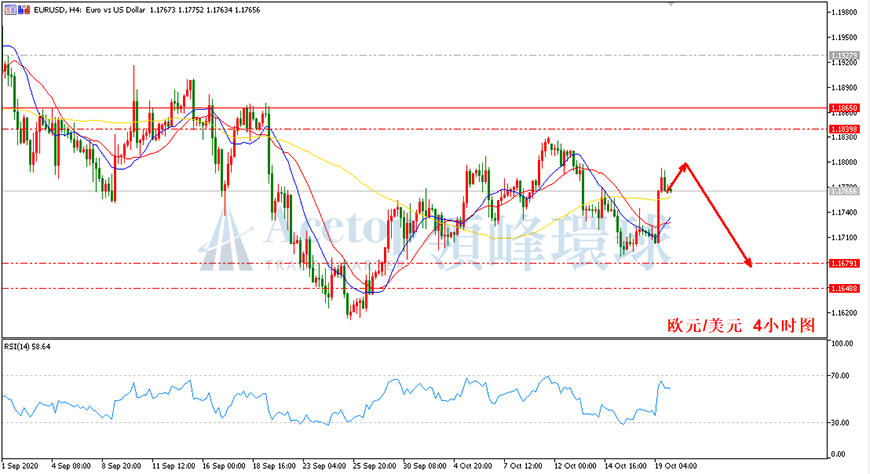The height and width of the screenshot is (474, 870).
Task: Click the 1.19800 price scale label
Action: pos(844,12)
